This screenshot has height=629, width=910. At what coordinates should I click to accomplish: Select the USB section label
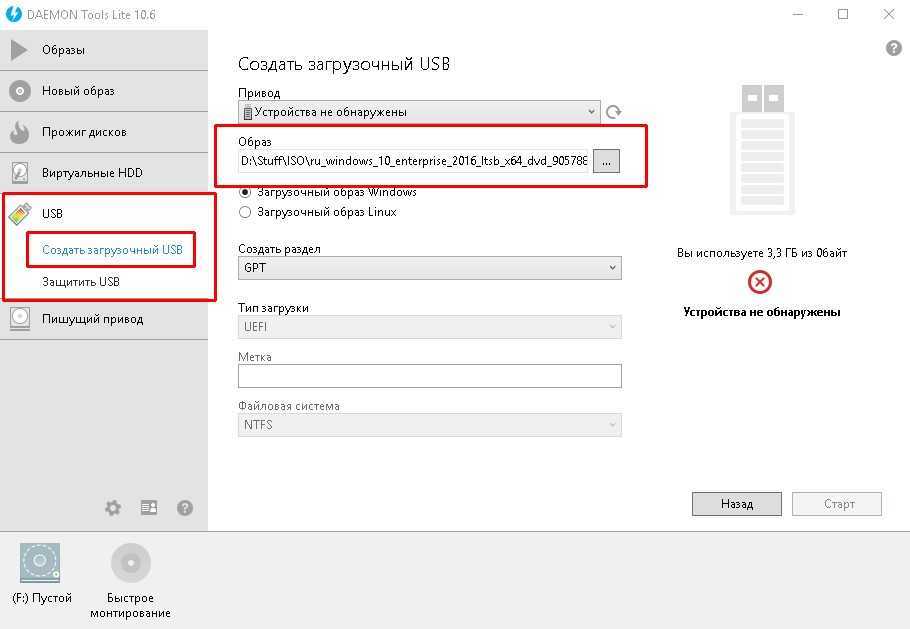tap(52, 214)
